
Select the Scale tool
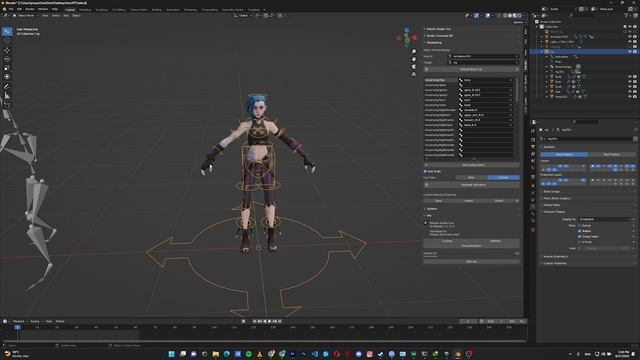pos(7,68)
